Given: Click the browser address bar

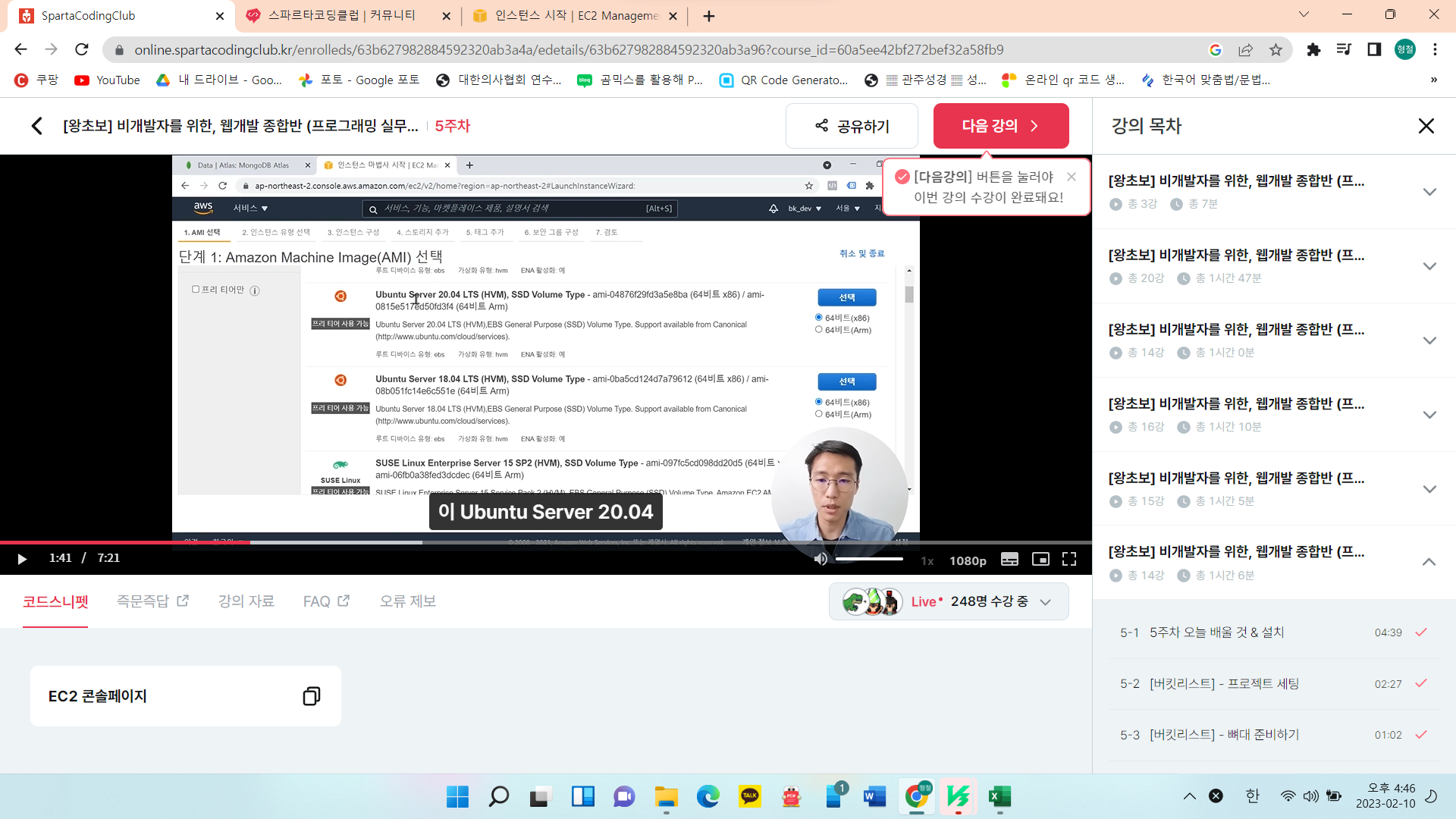Looking at the screenshot, I should 569,49.
